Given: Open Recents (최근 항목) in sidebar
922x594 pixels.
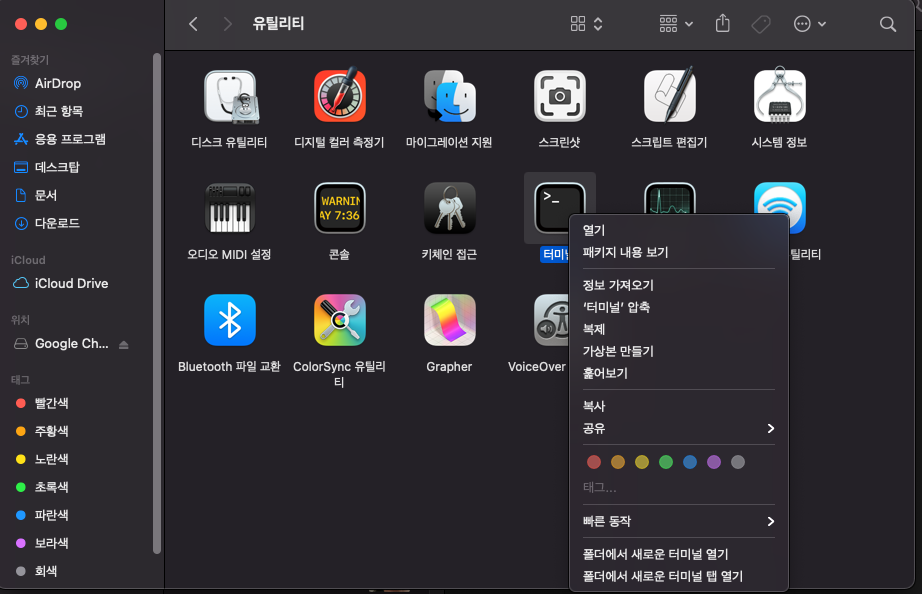Looking at the screenshot, I should coord(48,111).
